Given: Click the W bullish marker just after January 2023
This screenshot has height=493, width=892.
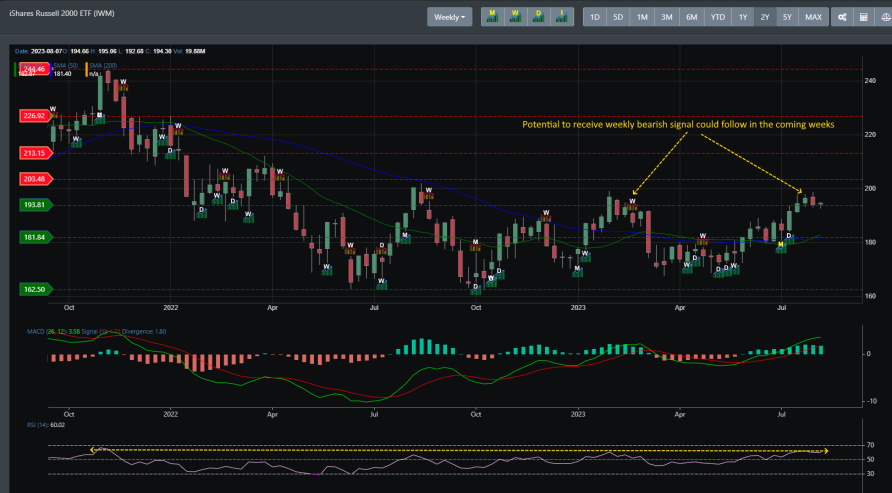Looking at the screenshot, I should click(x=585, y=256).
